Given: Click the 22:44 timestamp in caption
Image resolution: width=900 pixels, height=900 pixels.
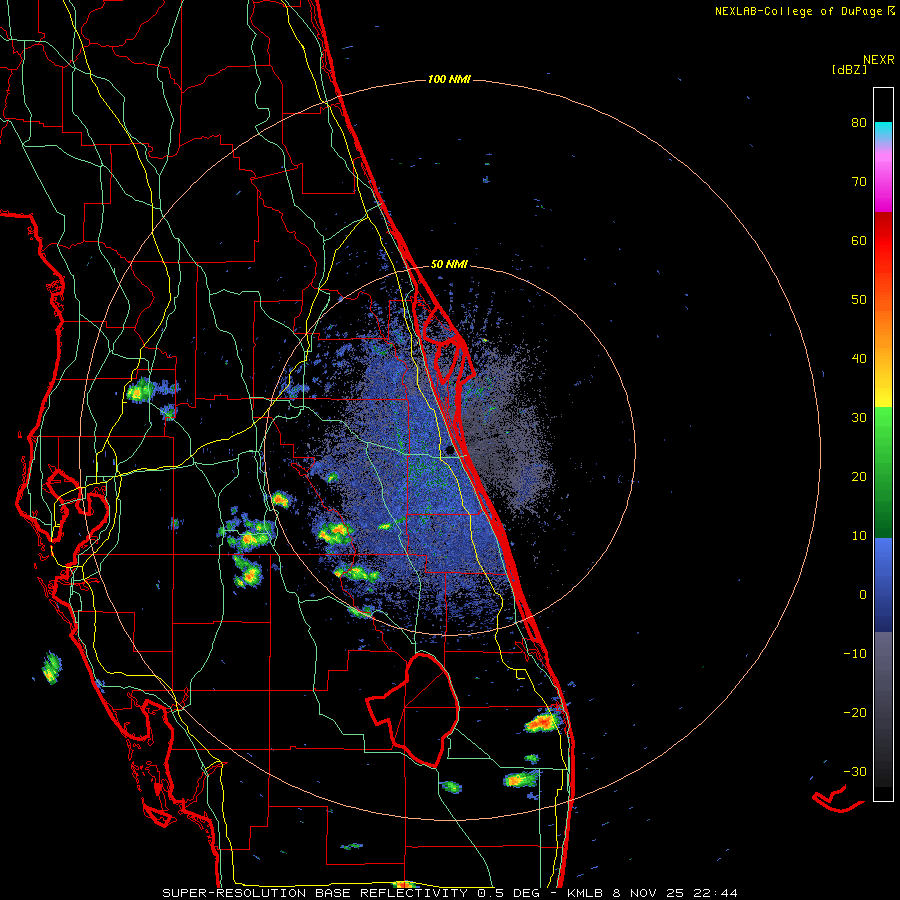Looking at the screenshot, I should (716, 893).
